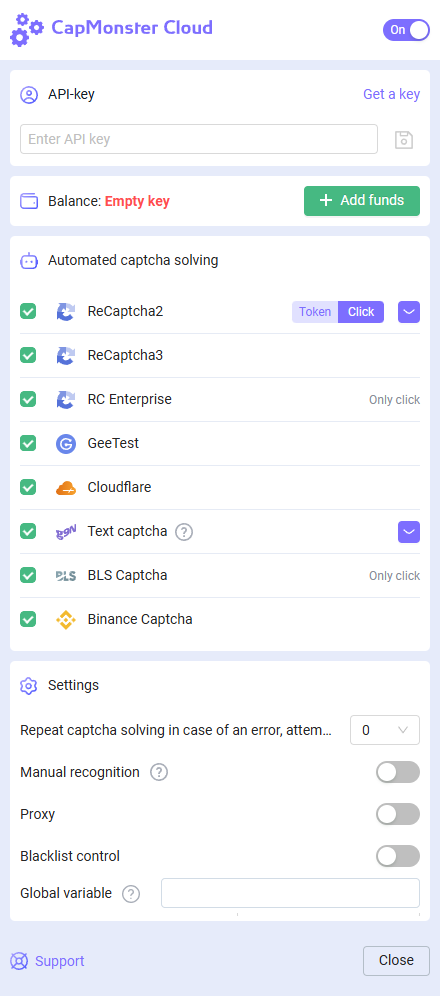Click the GeeTest logo icon
This screenshot has width=440, height=996.
tap(66, 443)
